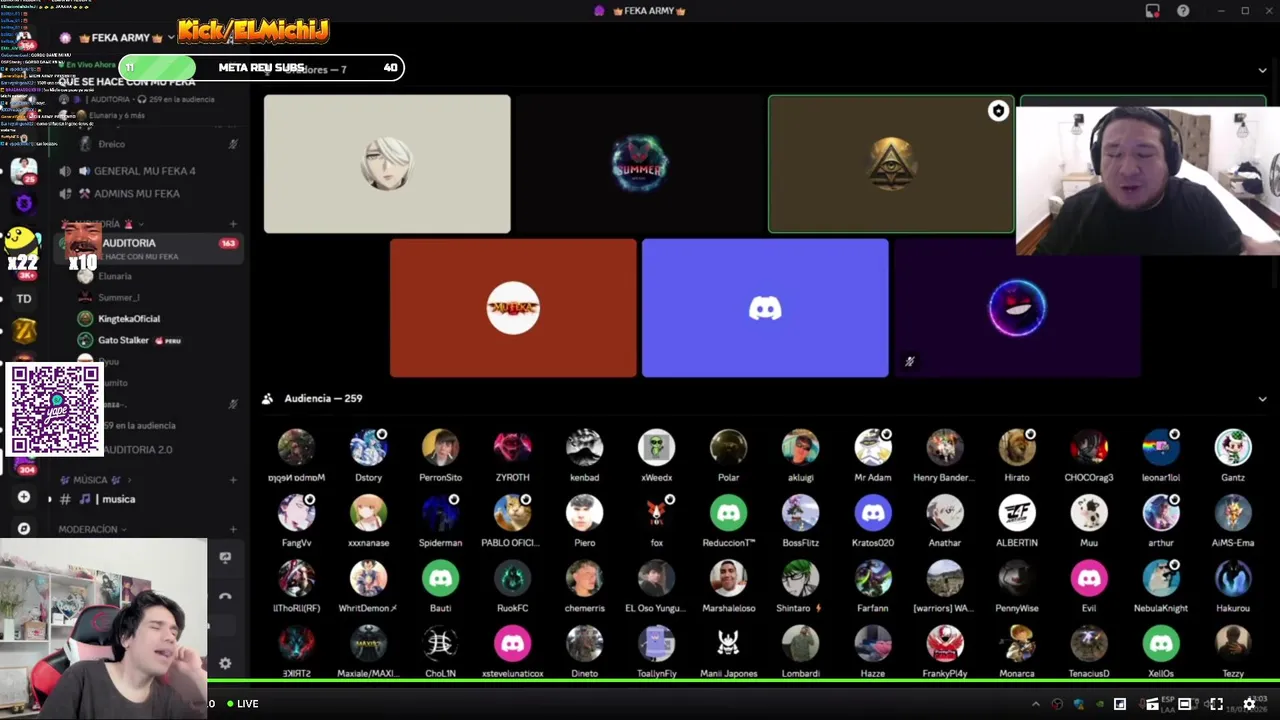Open the server icon with 25 notification badge
The image size is (1280, 720).
point(24,171)
